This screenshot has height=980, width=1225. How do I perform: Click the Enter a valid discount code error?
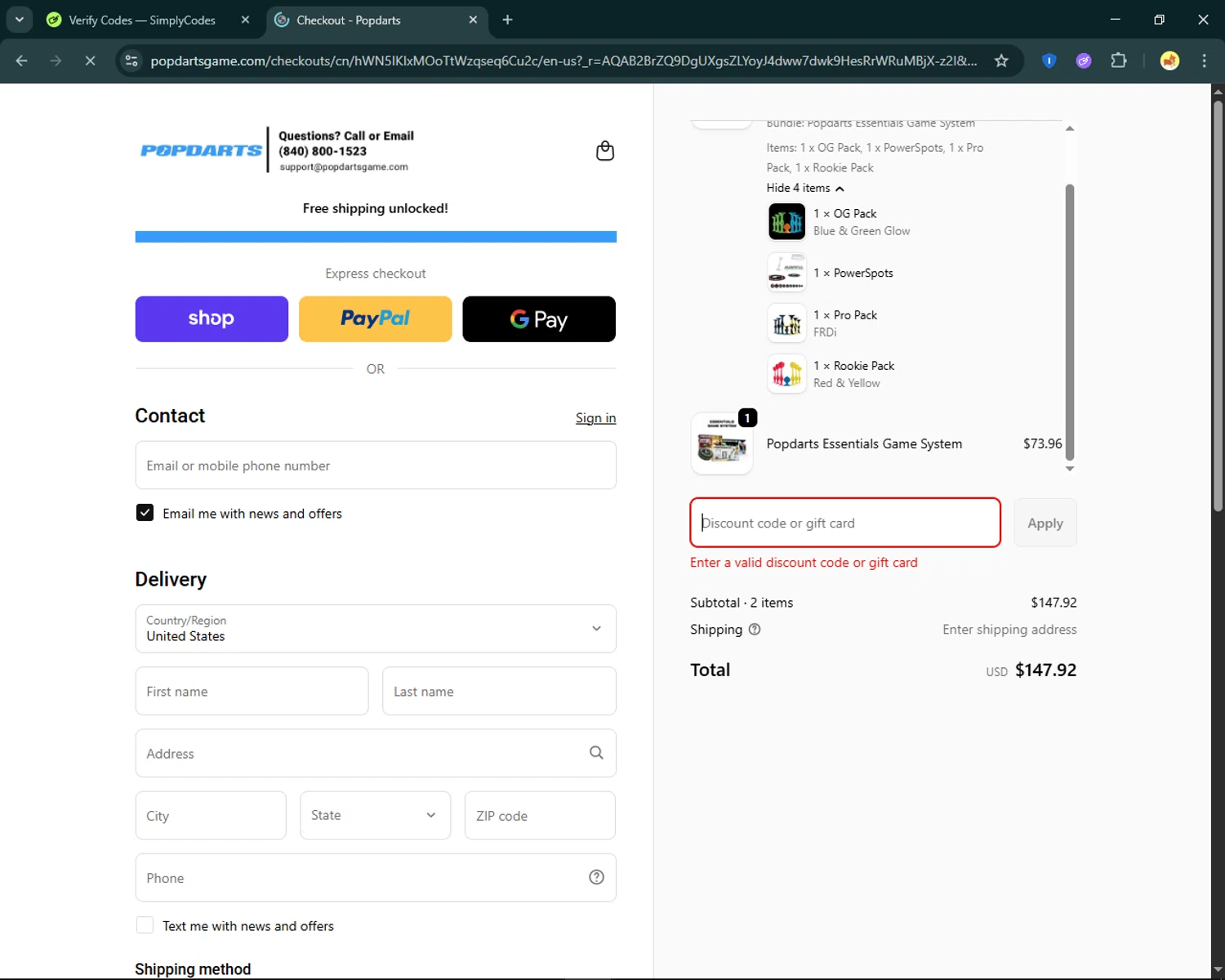coord(804,563)
